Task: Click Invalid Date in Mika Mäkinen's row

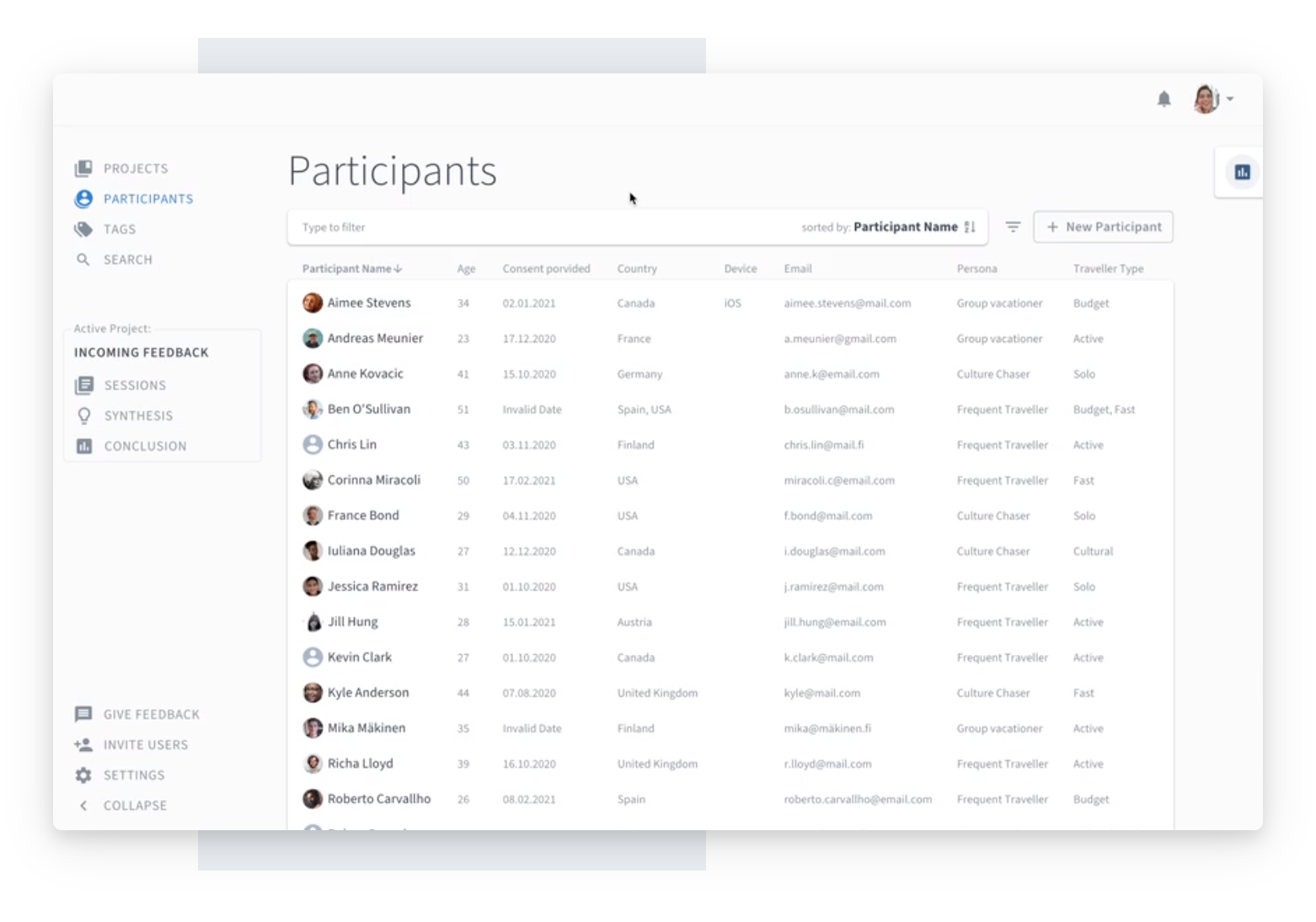Action: coord(532,728)
